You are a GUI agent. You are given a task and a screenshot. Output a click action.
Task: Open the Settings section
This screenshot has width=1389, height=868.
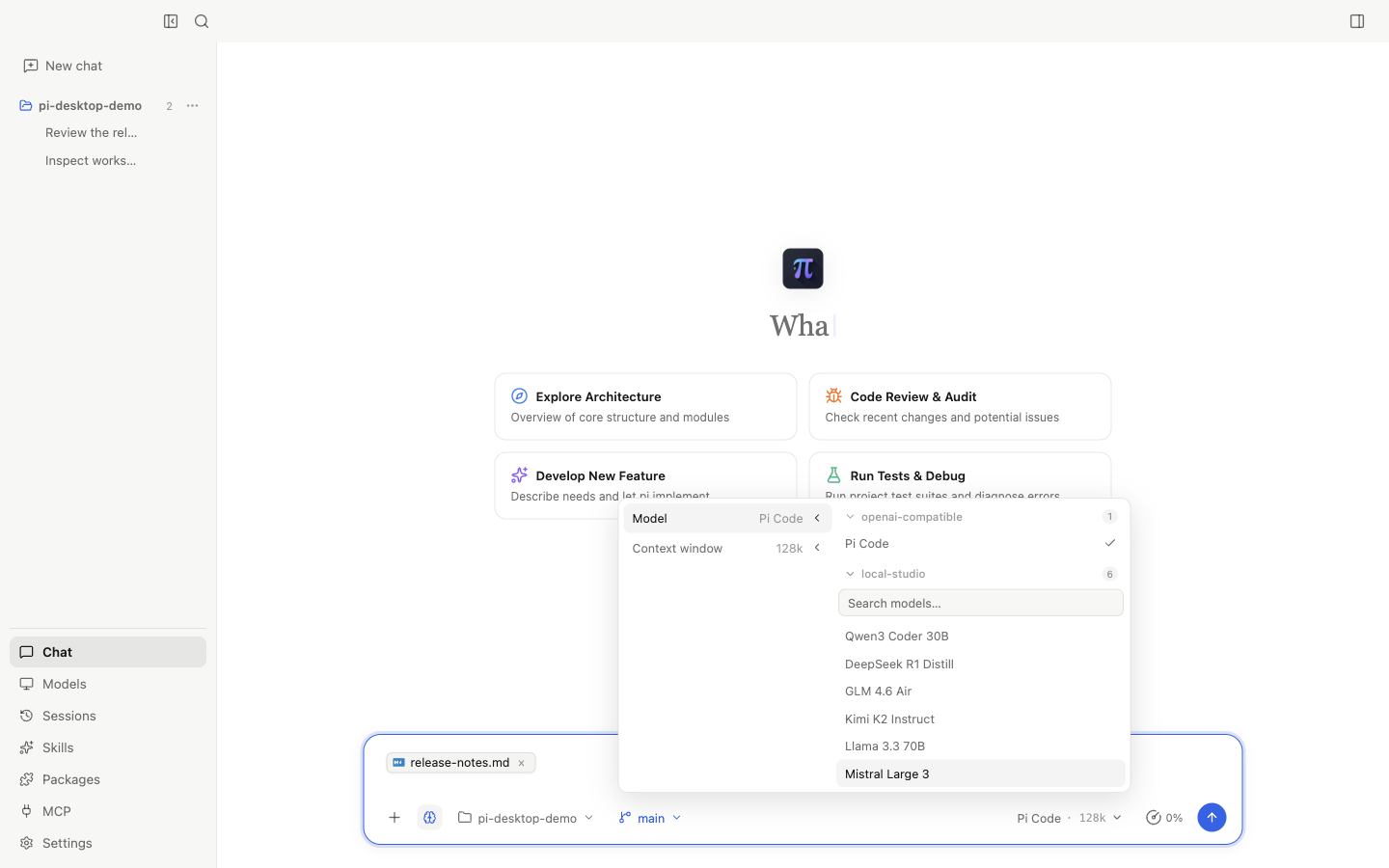click(x=108, y=843)
